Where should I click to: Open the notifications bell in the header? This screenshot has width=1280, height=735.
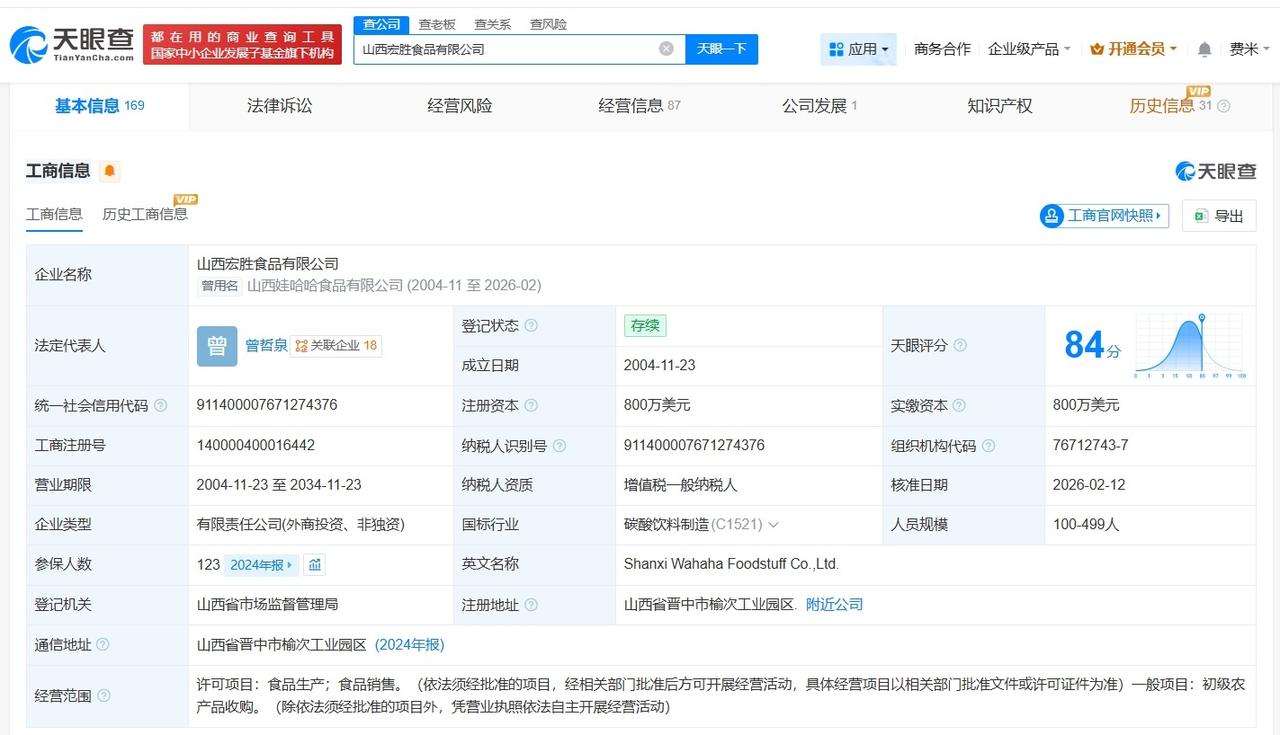pos(1204,49)
